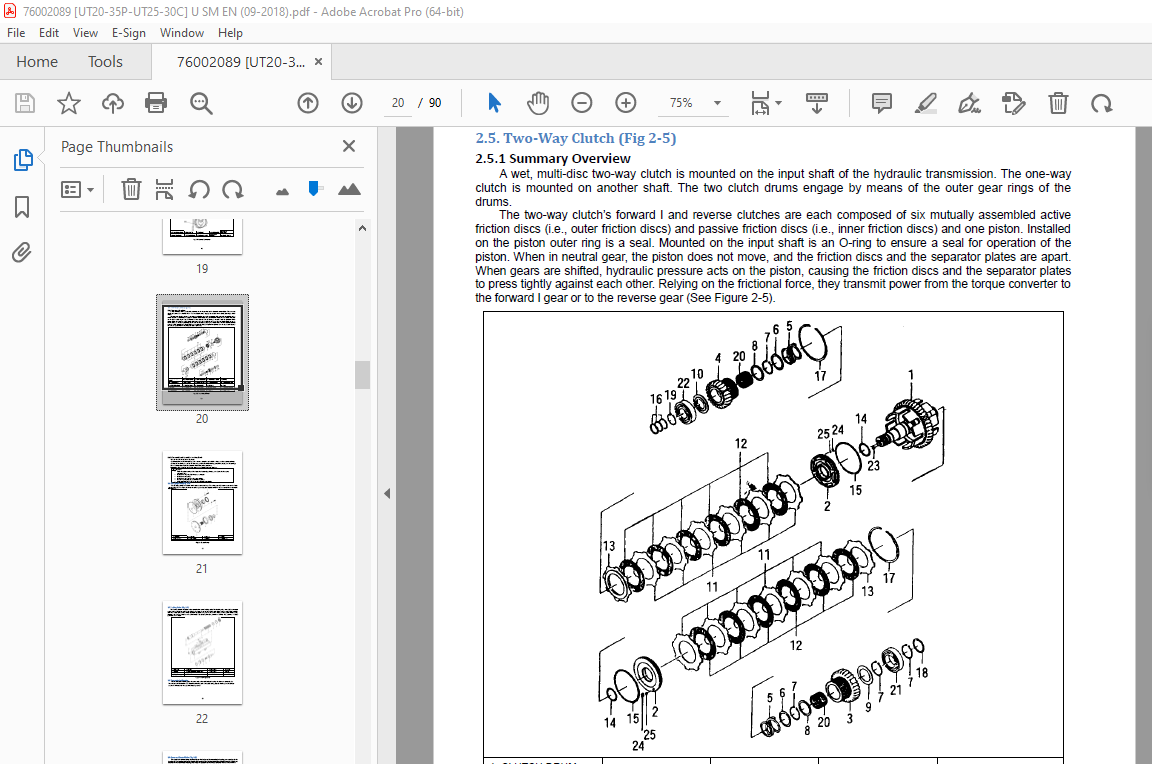
Task: Select page 22 thumbnail
Action: (x=202, y=653)
